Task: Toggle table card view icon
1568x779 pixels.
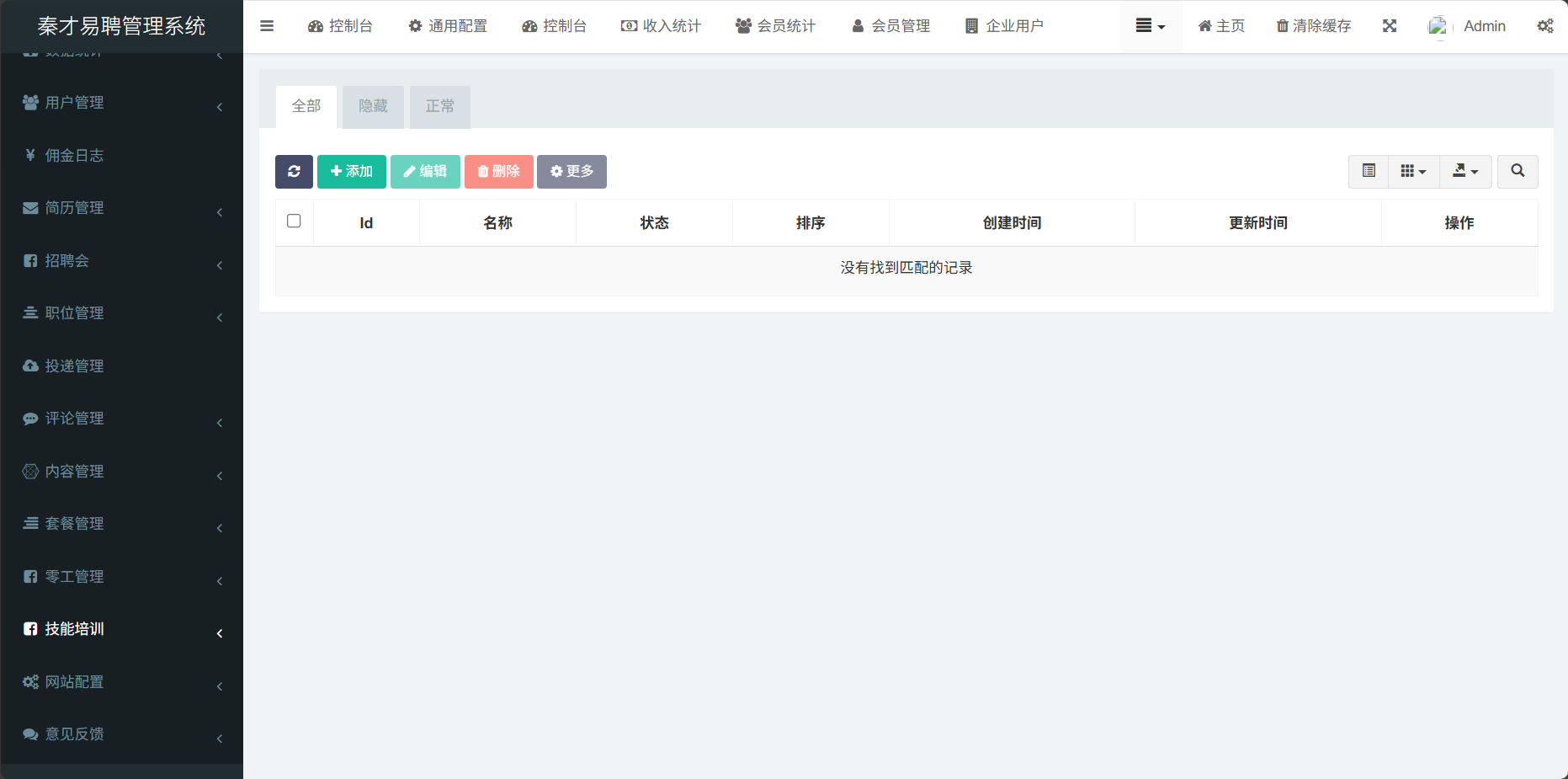Action: [1369, 172]
